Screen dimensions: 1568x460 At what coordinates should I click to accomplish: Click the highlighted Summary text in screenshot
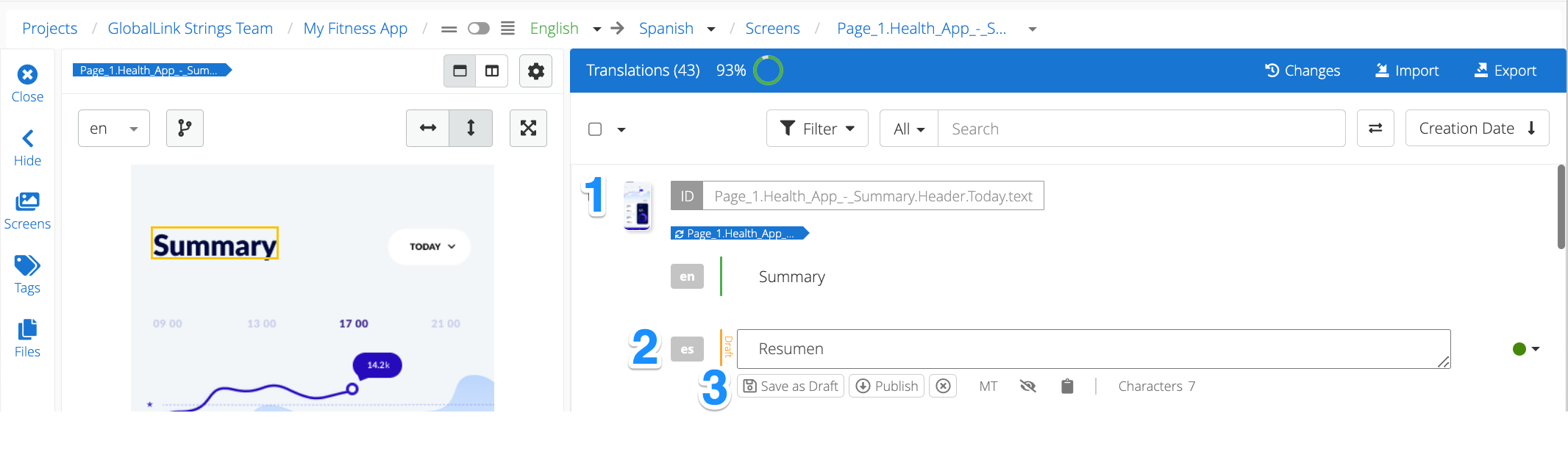point(215,244)
